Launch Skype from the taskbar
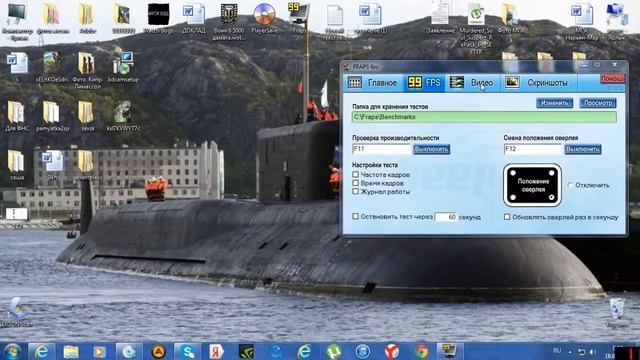 pyautogui.click(x=188, y=351)
